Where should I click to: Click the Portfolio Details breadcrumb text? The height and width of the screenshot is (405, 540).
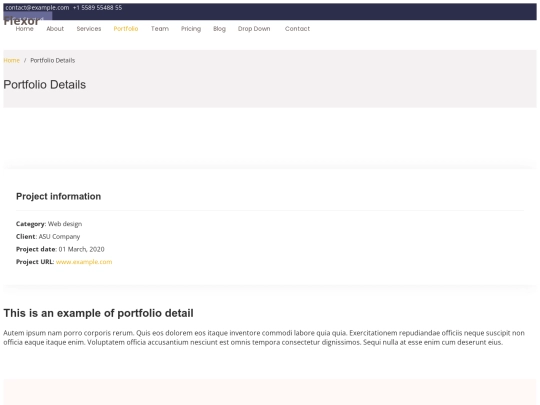pos(53,61)
